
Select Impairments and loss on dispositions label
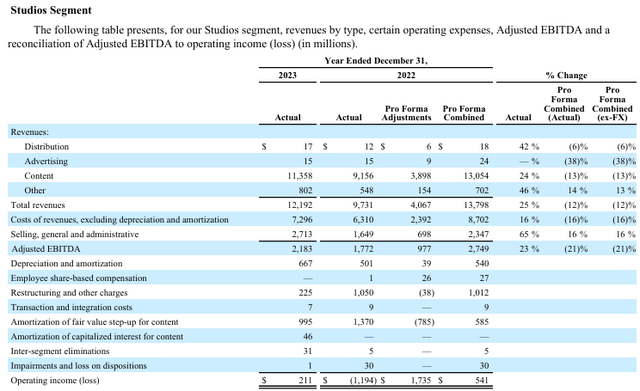pos(79,366)
